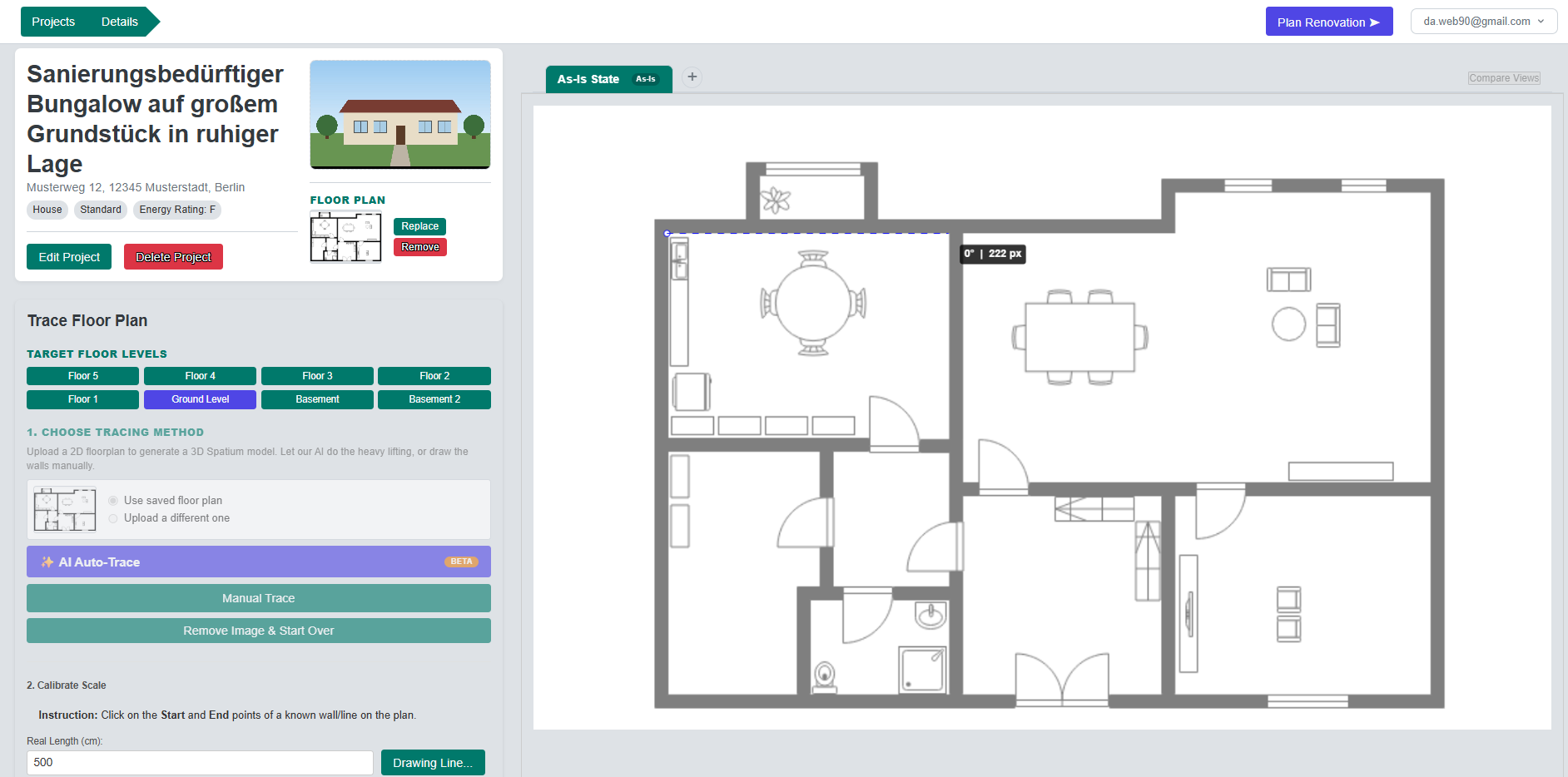Click the House tag
Screen dimensions: 1568x777
(47, 210)
